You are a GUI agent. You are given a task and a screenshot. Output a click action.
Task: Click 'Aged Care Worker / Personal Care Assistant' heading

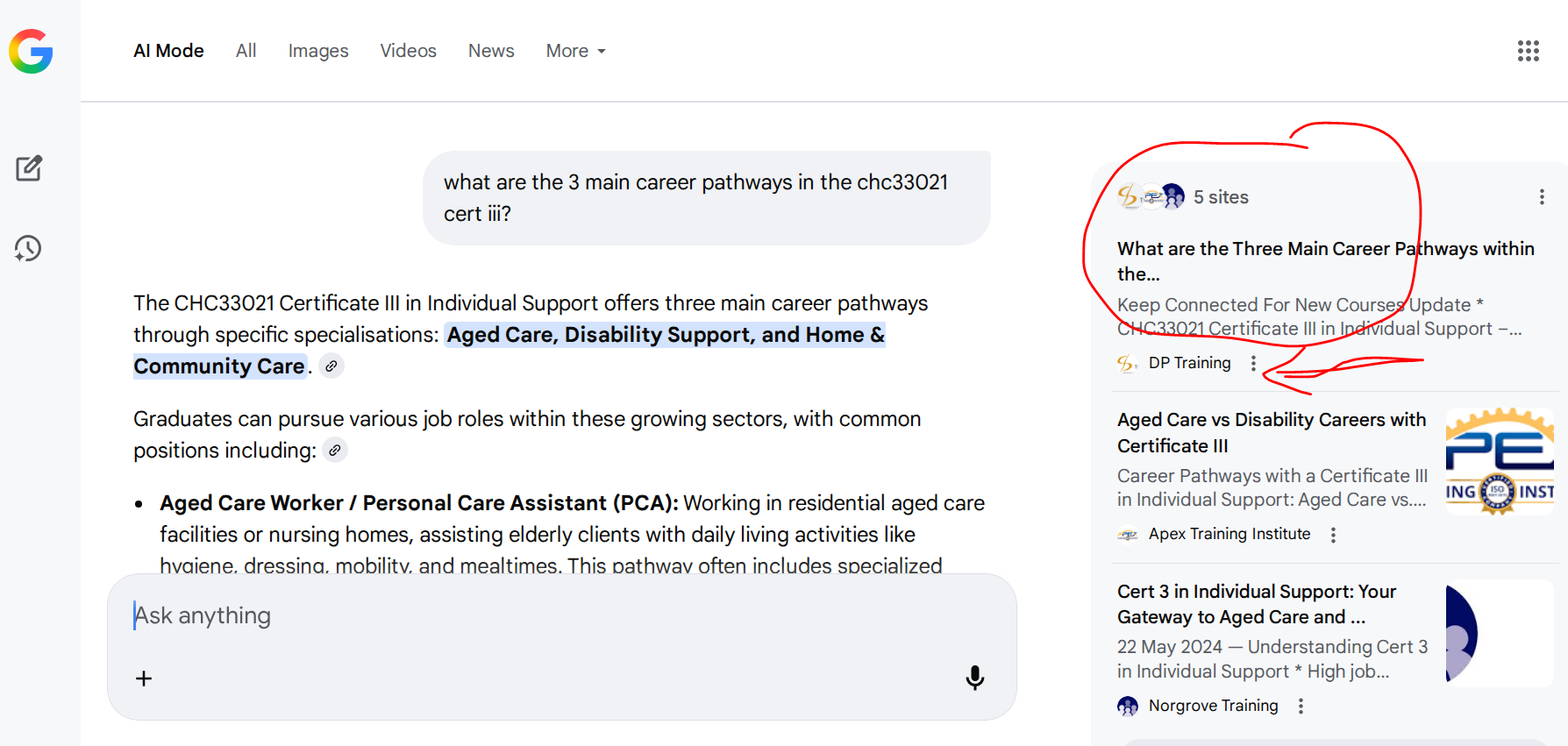tap(418, 503)
